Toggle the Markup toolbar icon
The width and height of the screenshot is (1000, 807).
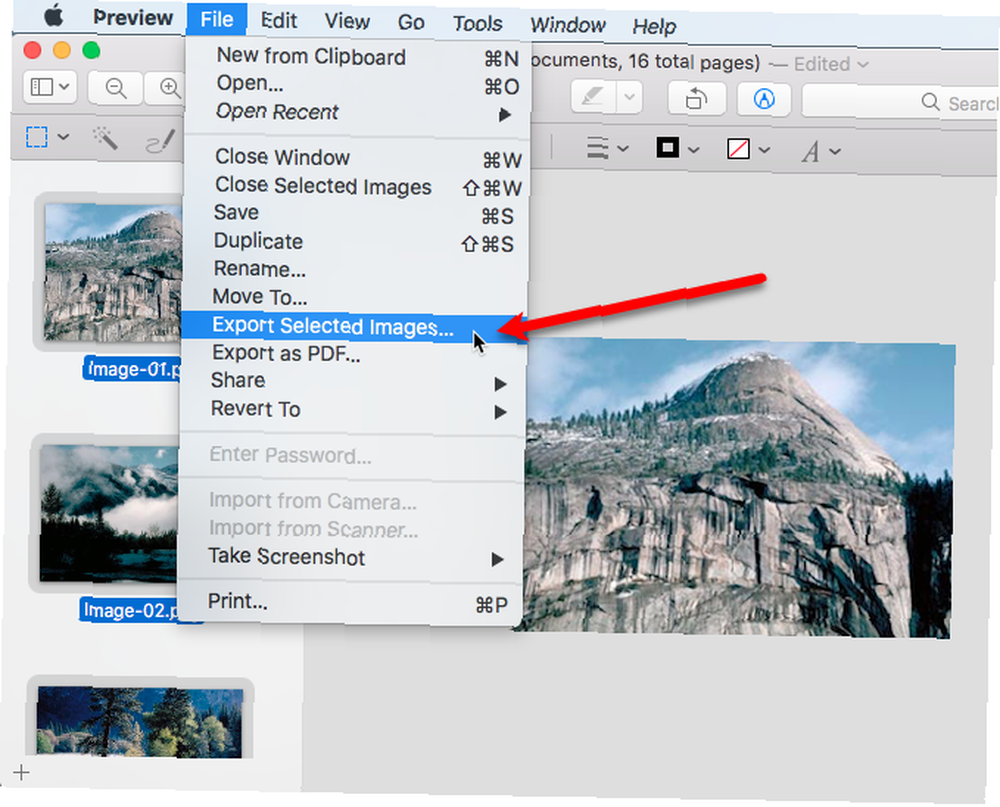pyautogui.click(x=764, y=99)
